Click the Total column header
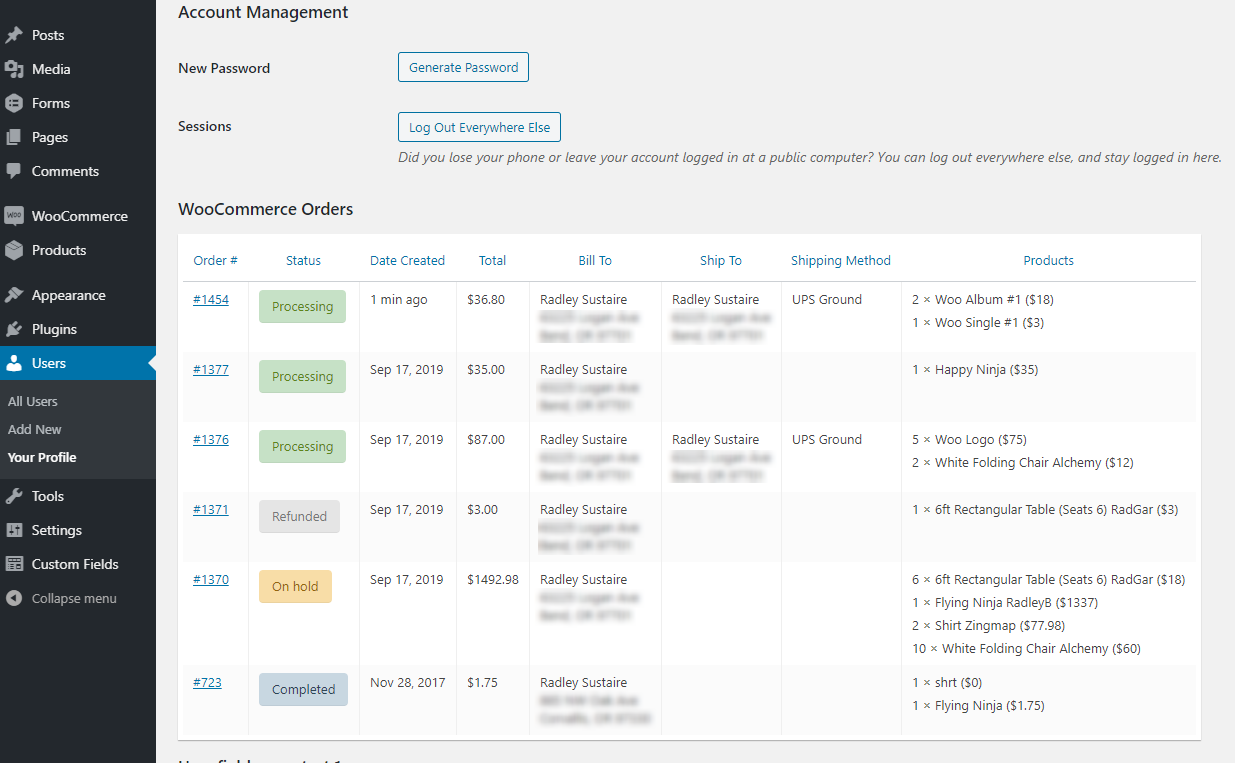The width and height of the screenshot is (1235, 763). pyautogui.click(x=492, y=260)
